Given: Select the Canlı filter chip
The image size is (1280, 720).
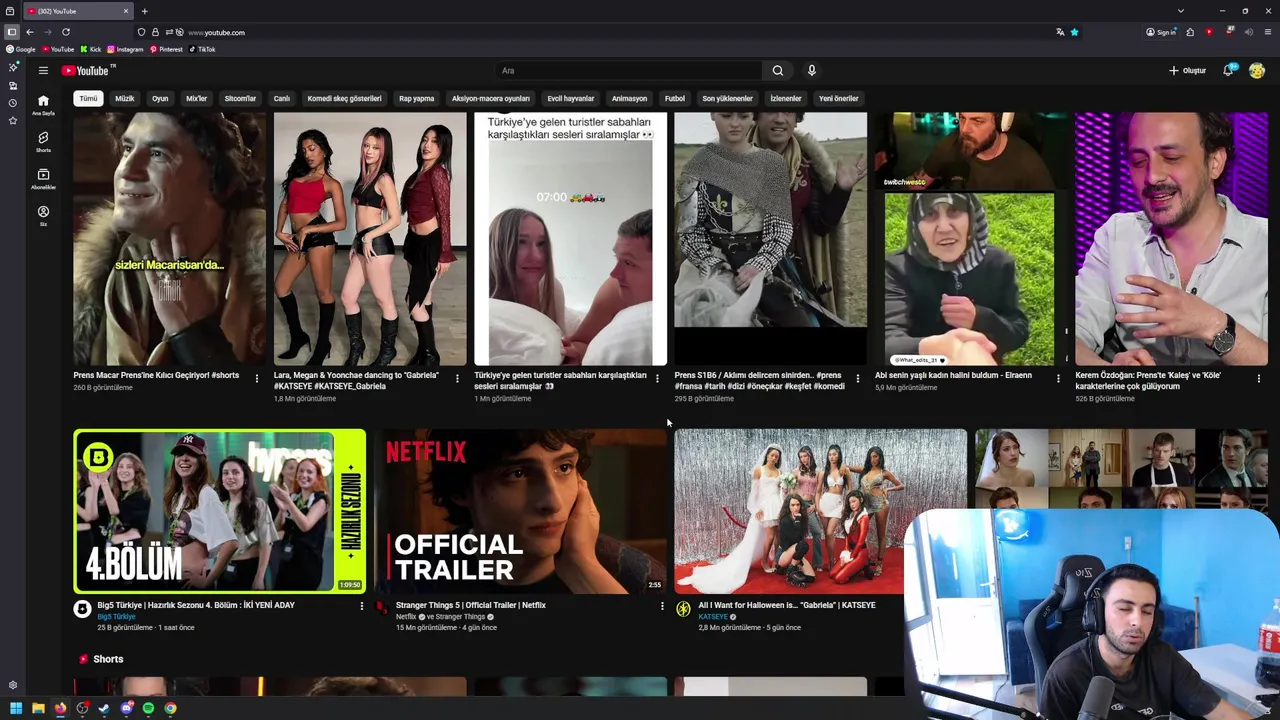Looking at the screenshot, I should (282, 98).
